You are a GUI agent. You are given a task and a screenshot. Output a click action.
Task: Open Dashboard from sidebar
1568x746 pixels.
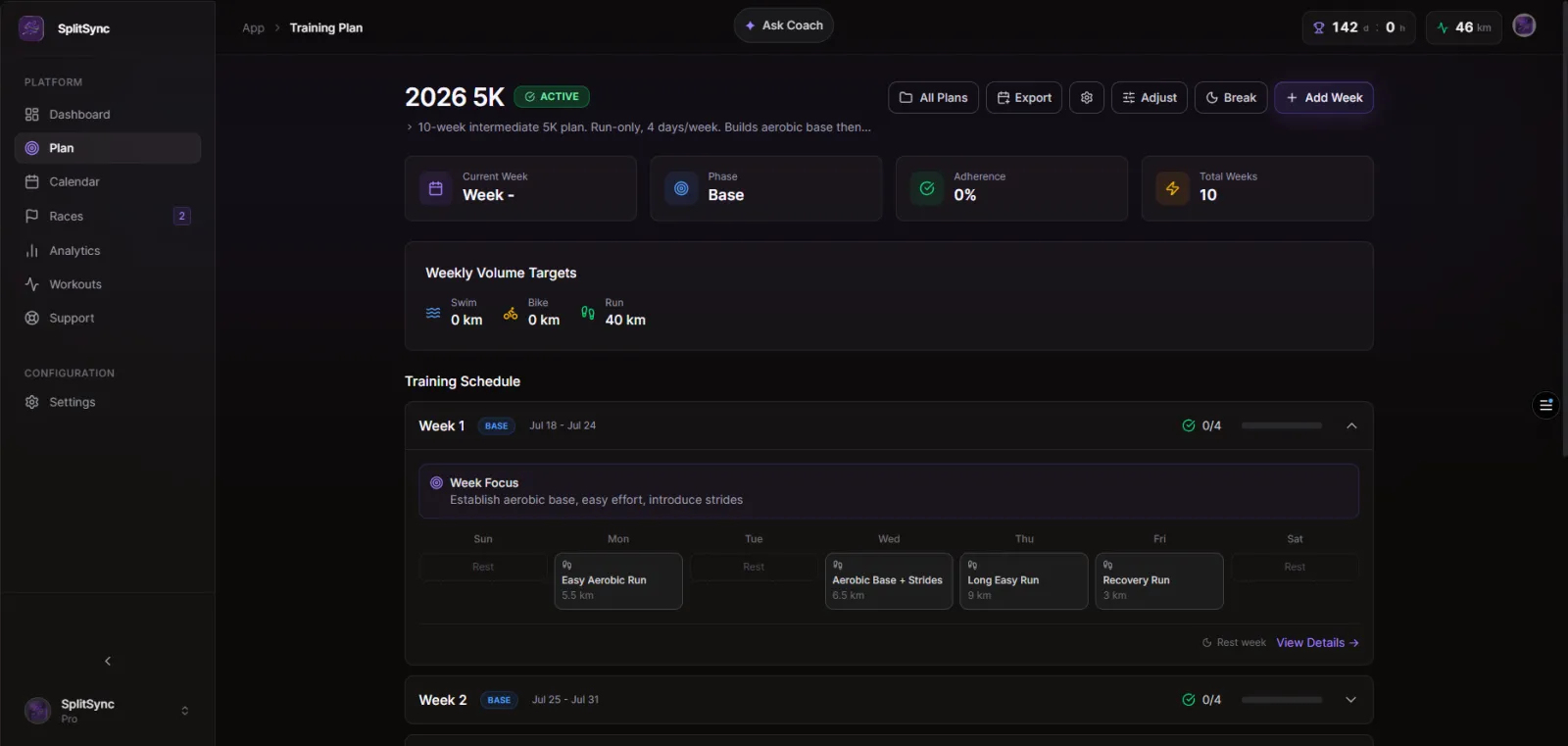coord(108,115)
